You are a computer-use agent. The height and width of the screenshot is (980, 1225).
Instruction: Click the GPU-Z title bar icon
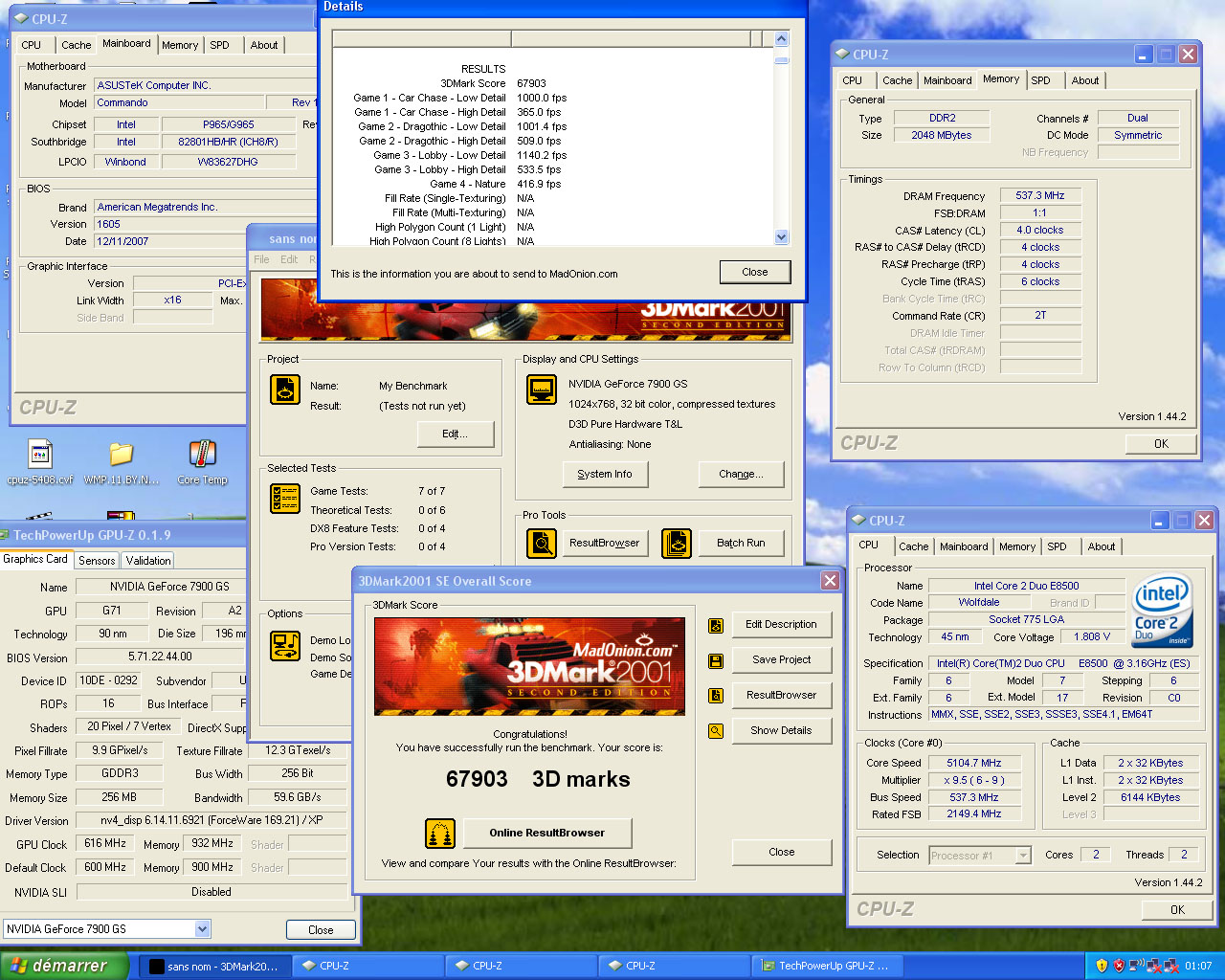tap(5, 535)
